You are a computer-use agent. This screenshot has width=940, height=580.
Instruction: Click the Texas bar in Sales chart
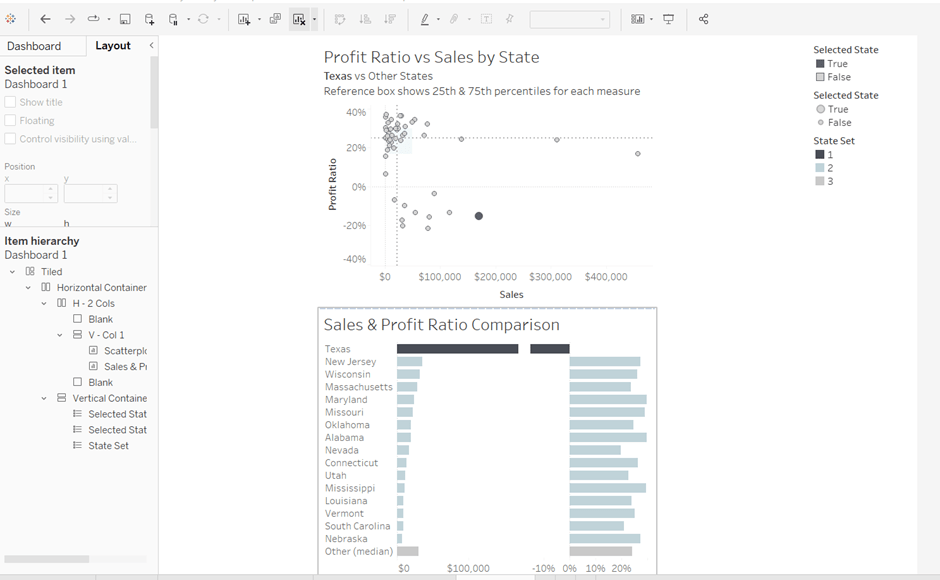point(457,349)
